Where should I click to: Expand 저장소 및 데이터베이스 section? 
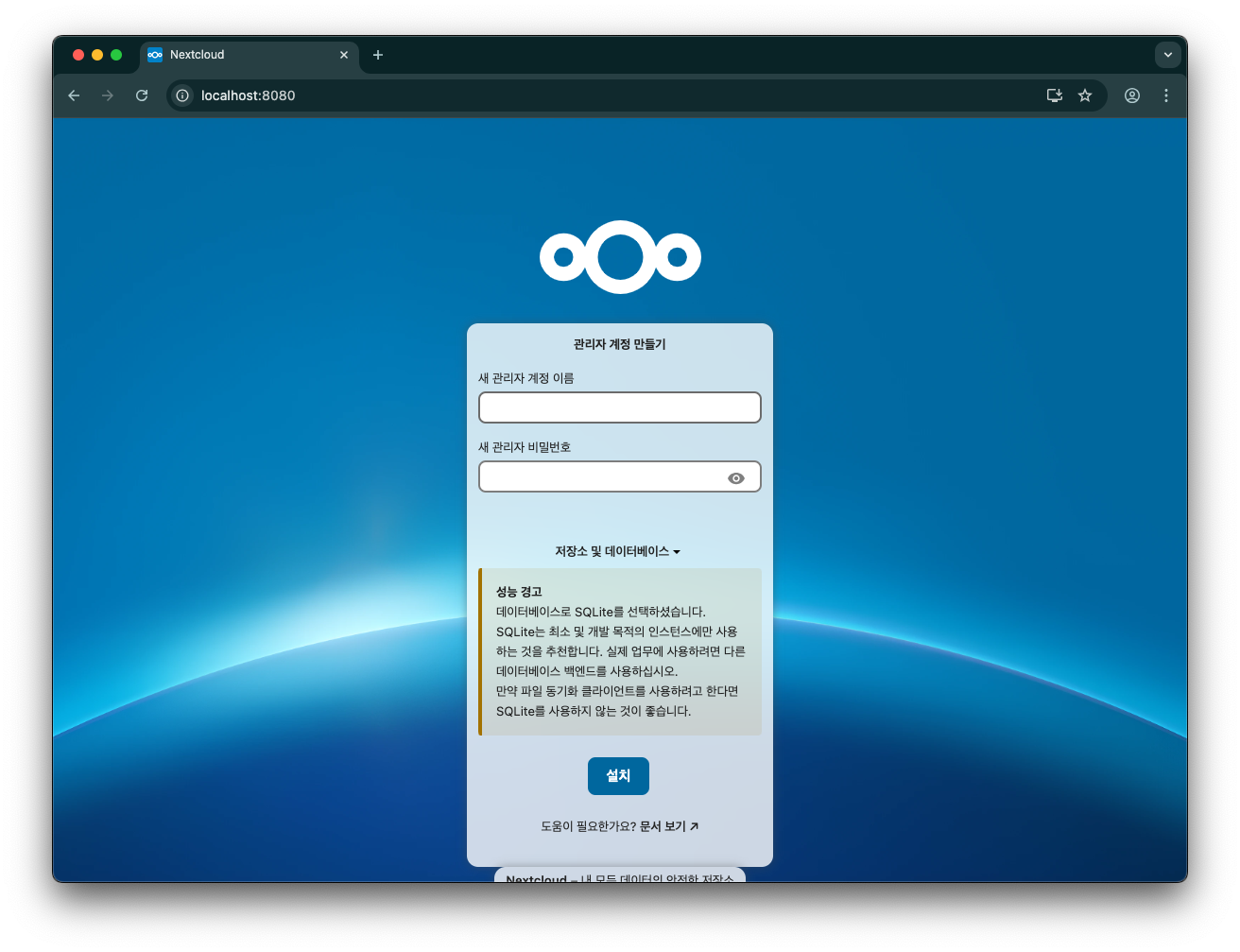pos(618,551)
